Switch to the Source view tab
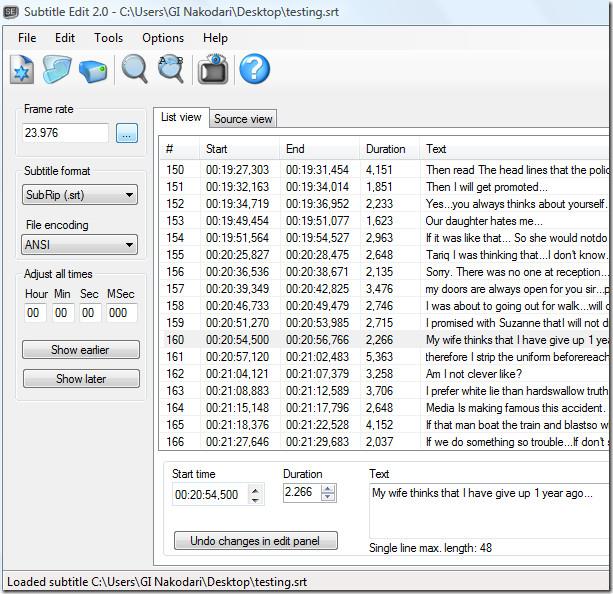 (x=243, y=118)
